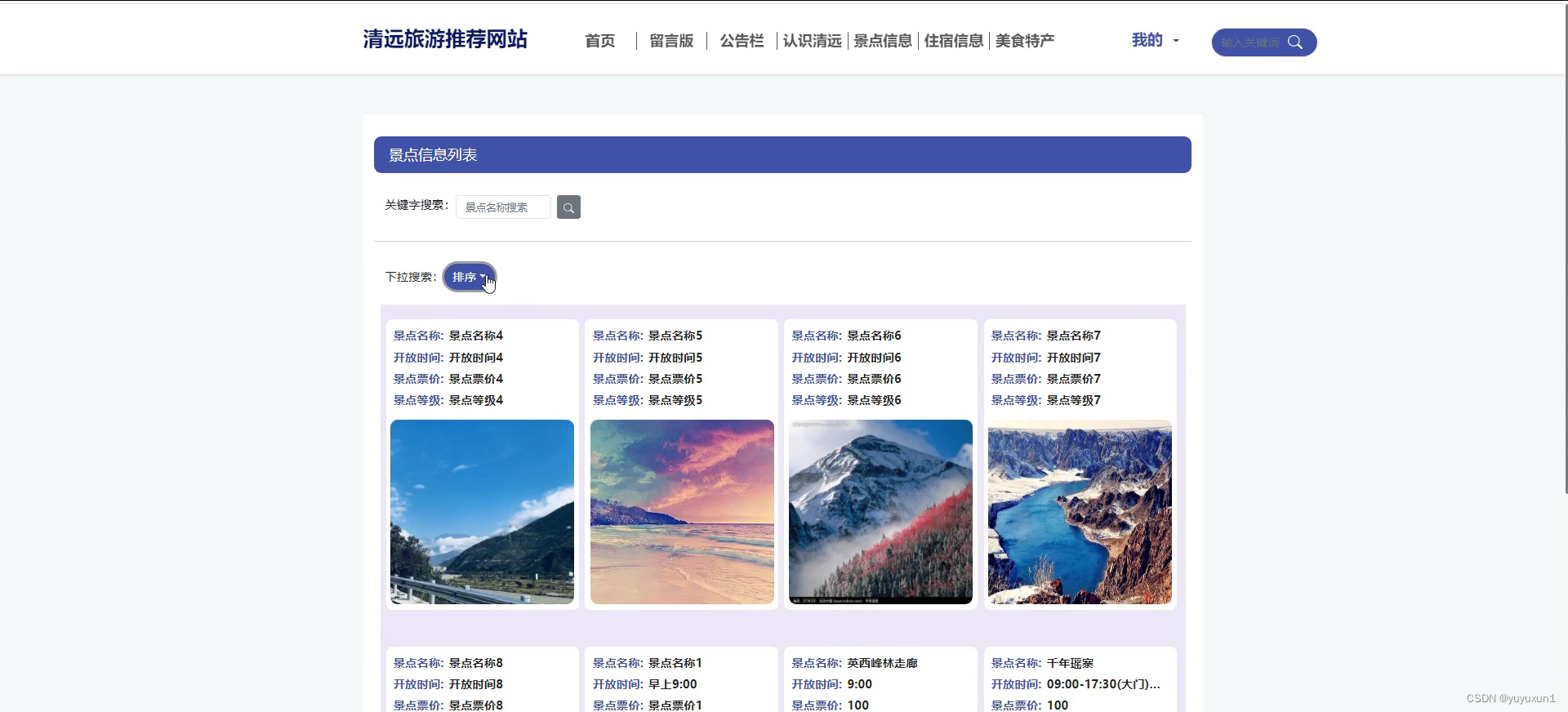Open the 景点名称5 beach sunset thumbnail
Screen dimensions: 1568x712
tap(682, 512)
